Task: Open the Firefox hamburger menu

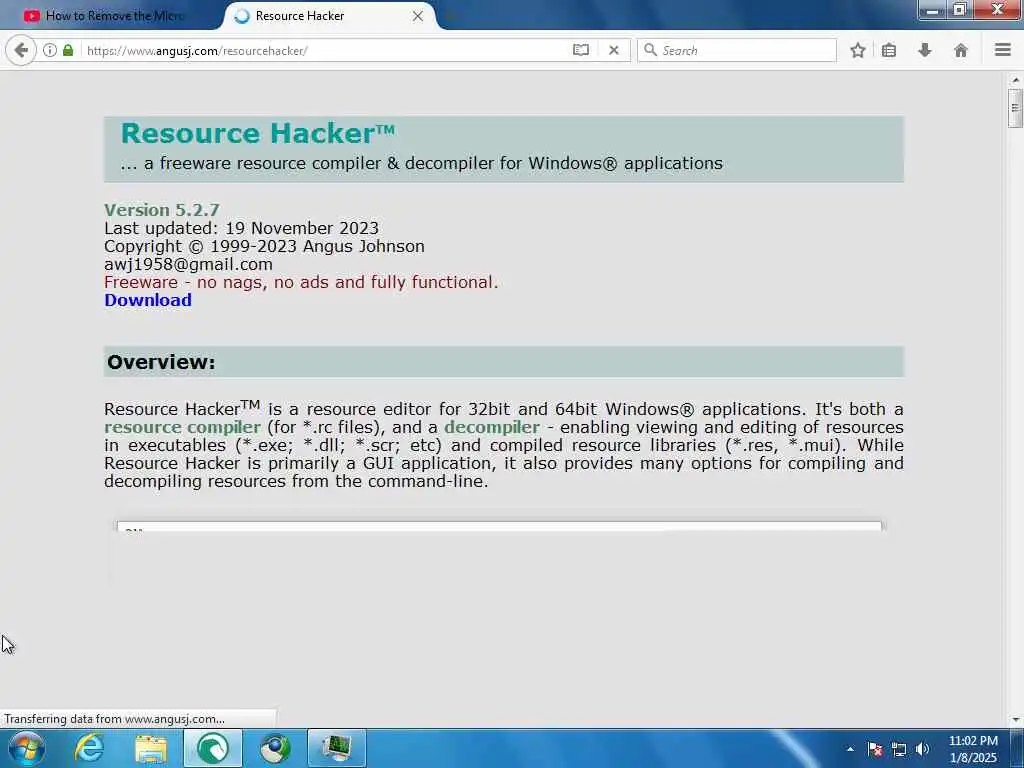Action: point(1003,50)
